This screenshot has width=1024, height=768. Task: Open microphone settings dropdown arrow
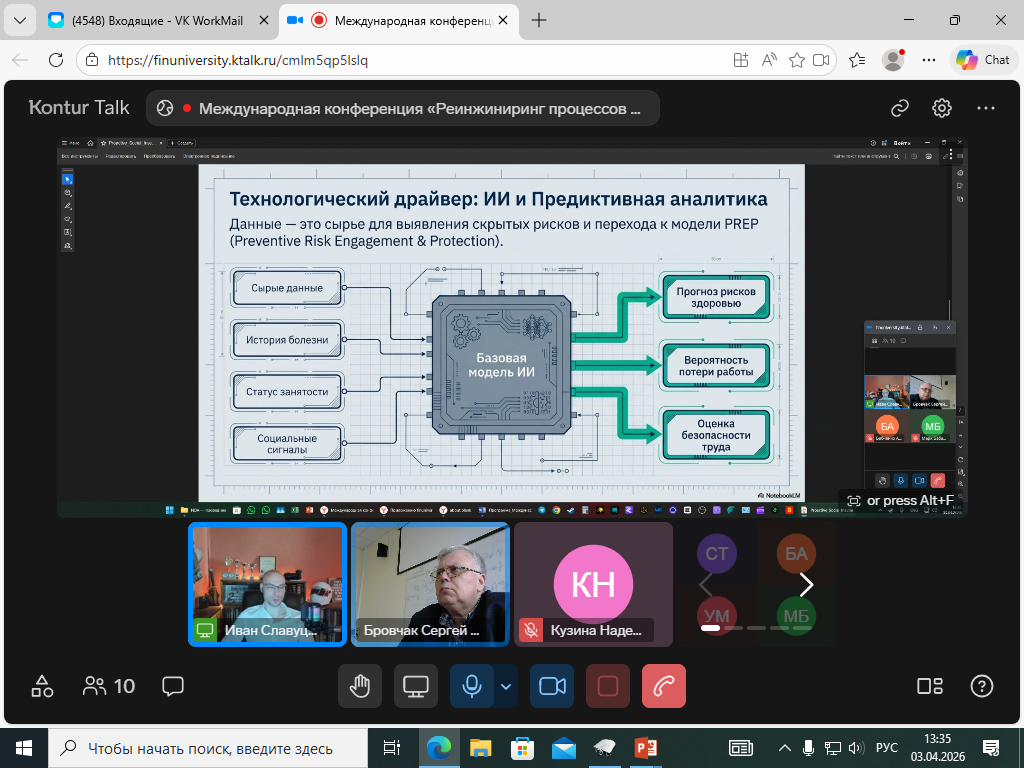[506, 686]
